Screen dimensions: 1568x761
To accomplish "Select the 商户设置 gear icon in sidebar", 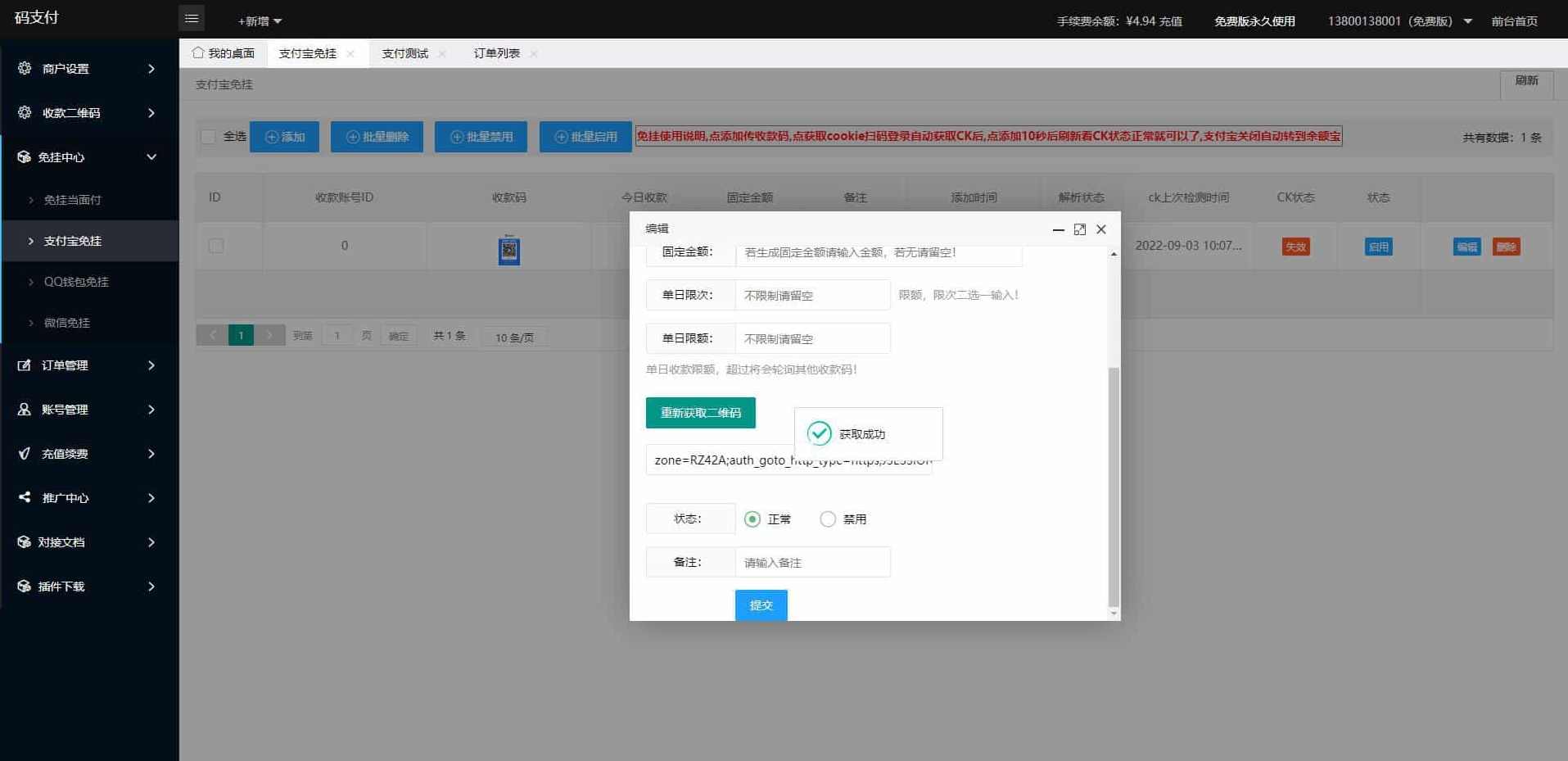I will (x=24, y=69).
